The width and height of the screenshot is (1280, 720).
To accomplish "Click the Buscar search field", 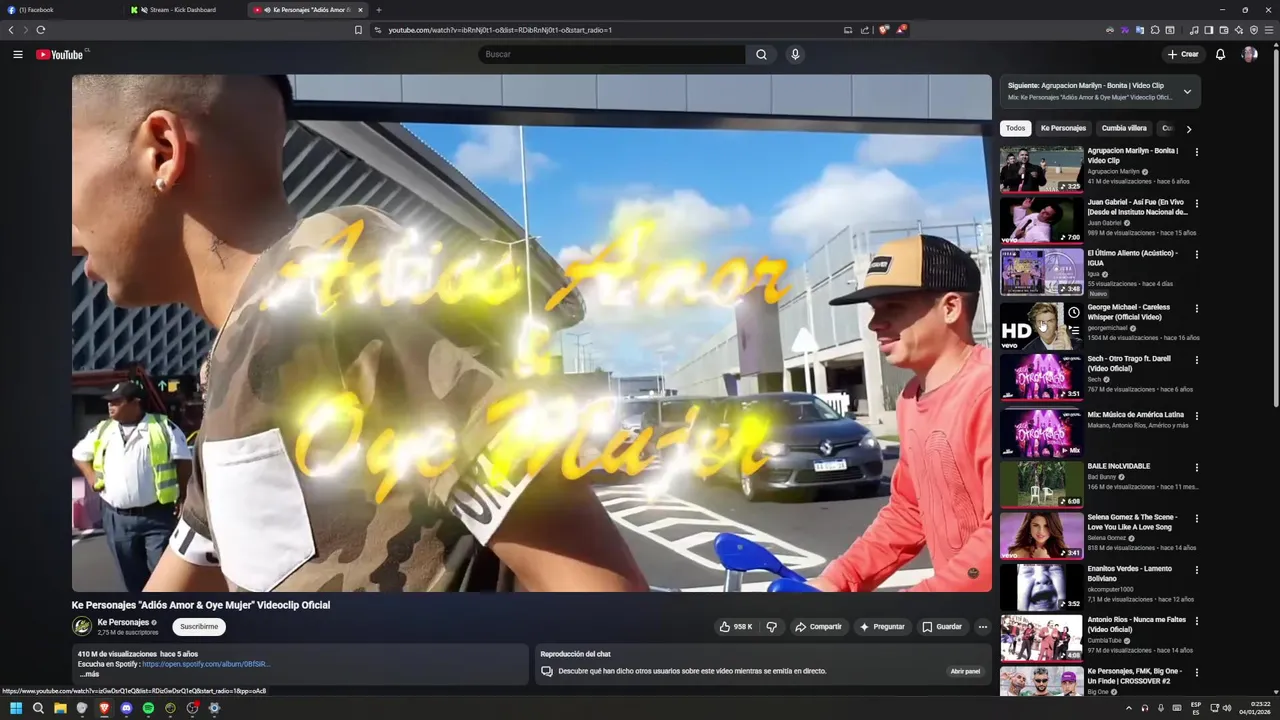I will tap(611, 54).
